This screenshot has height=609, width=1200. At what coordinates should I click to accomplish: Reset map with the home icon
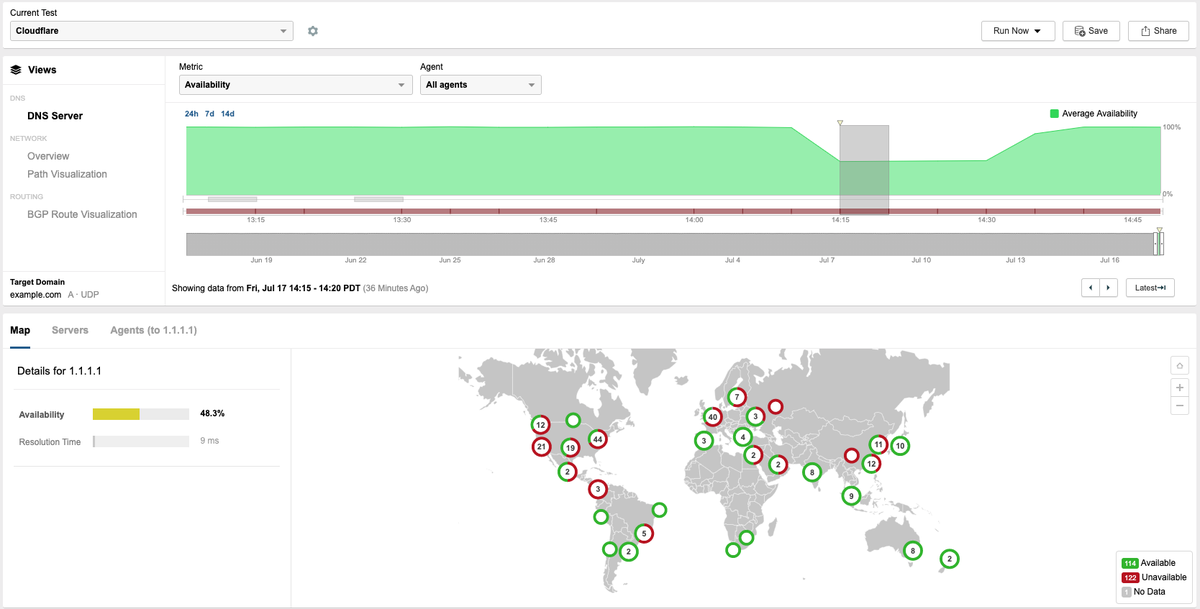click(1180, 366)
